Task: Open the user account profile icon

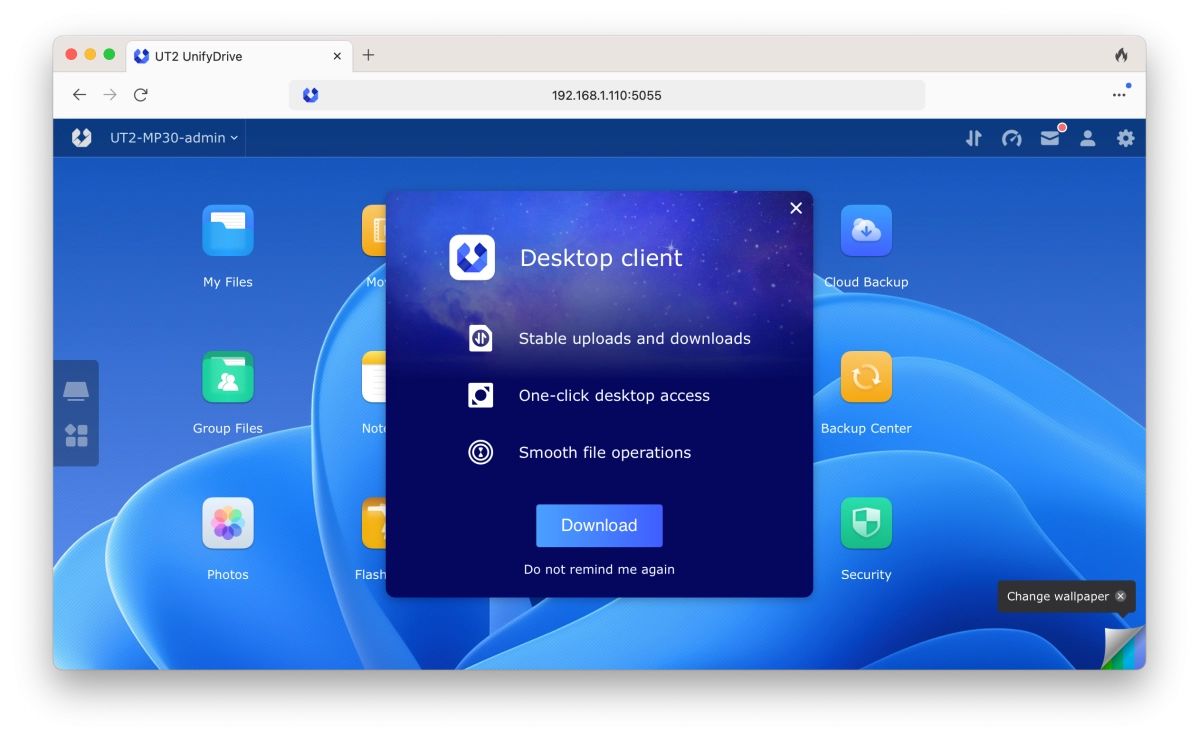Action: pos(1087,138)
